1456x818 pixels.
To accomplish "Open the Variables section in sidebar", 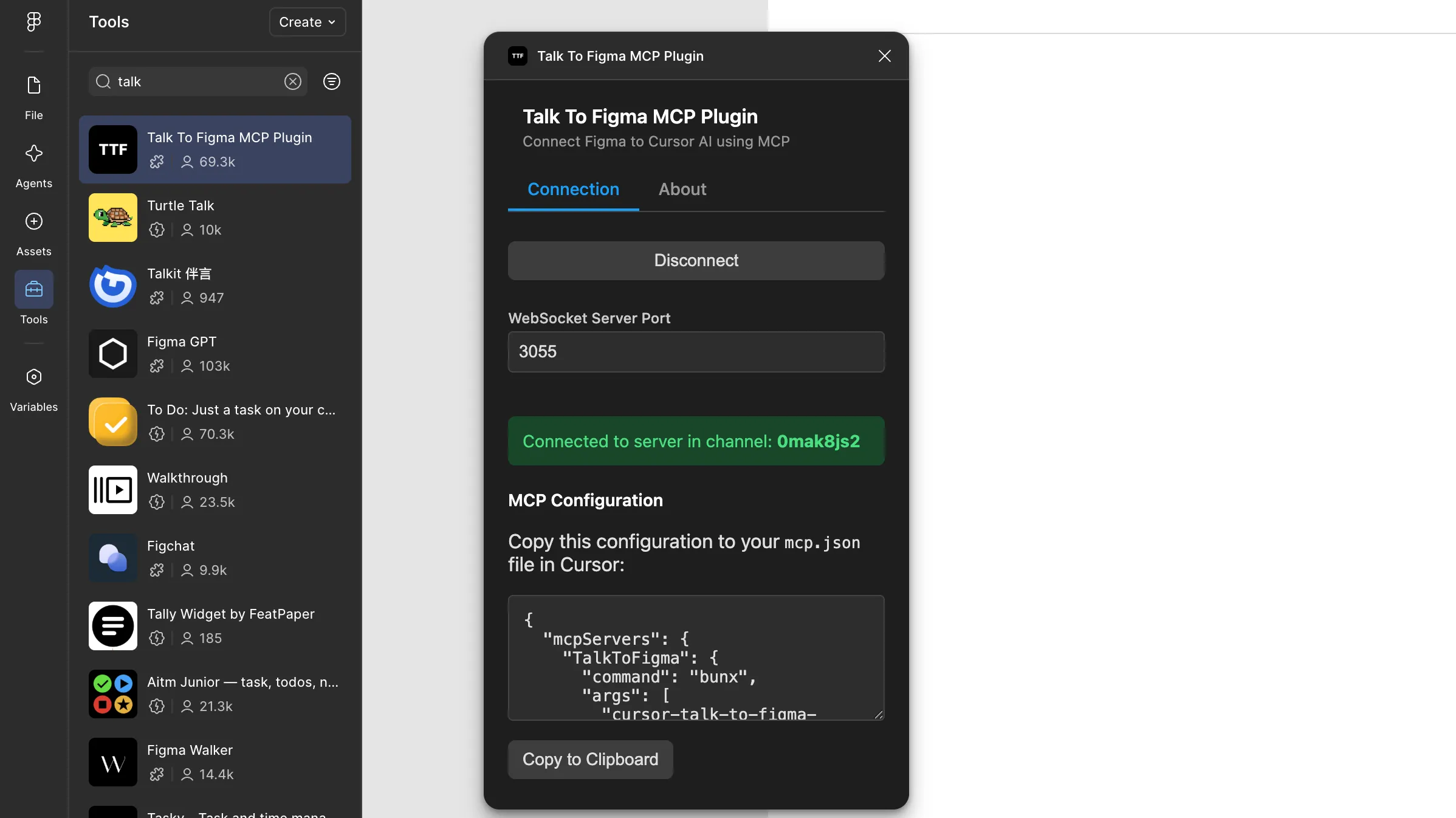I will pos(34,389).
